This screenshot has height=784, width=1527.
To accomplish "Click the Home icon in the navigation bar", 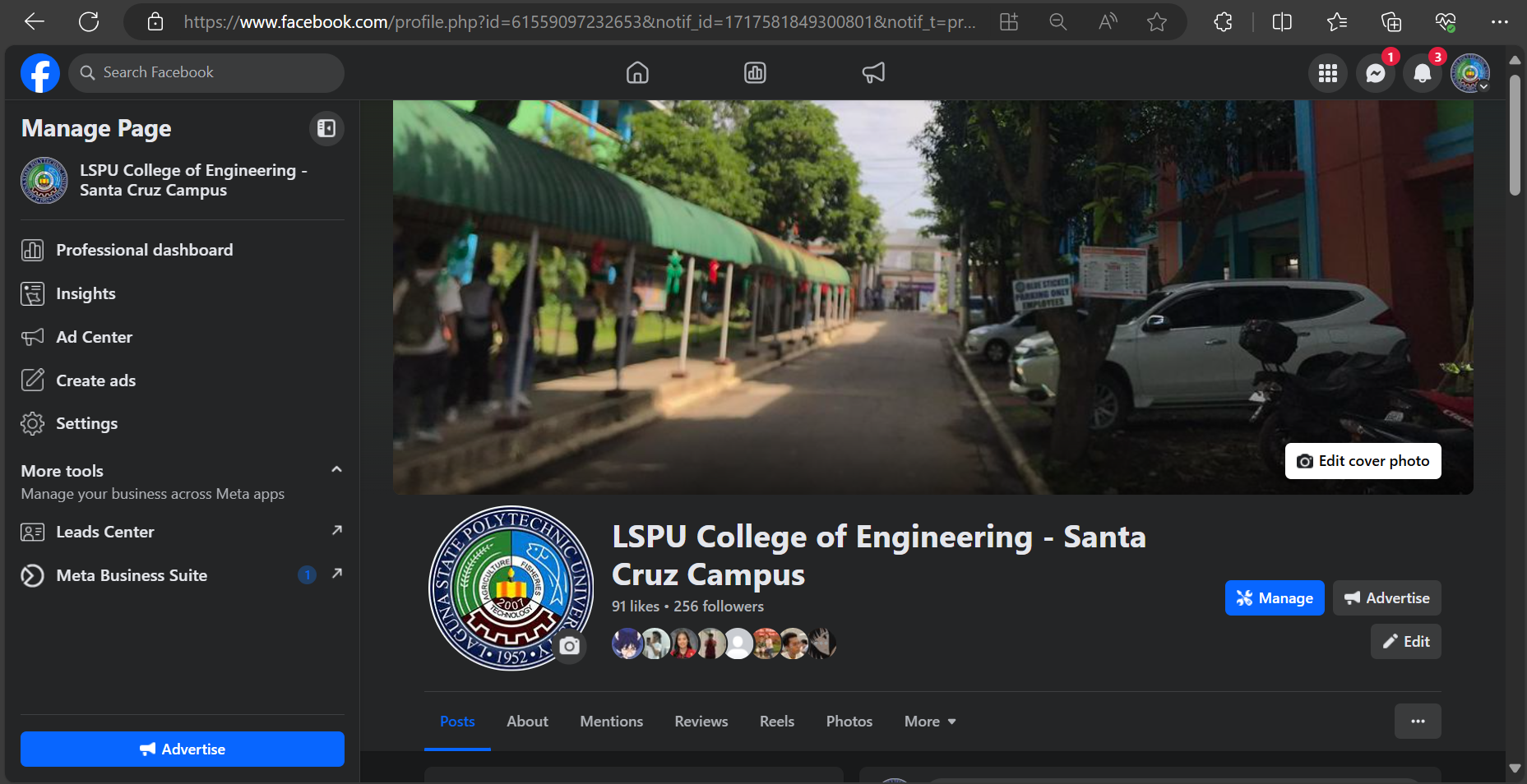I will pos(637,72).
